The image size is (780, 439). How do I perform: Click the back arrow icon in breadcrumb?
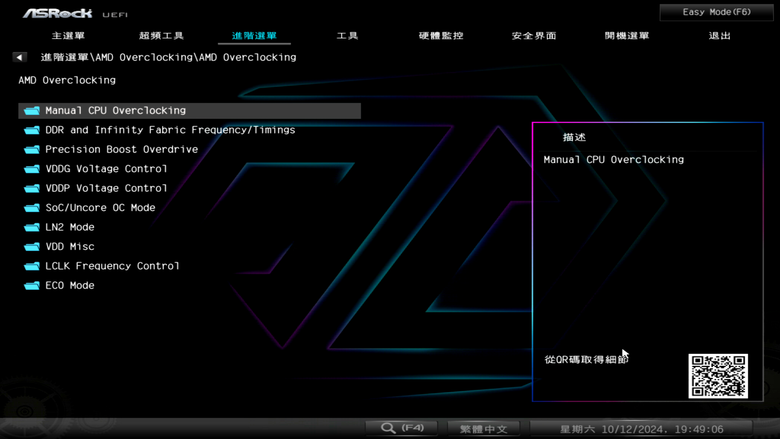[x=19, y=57]
